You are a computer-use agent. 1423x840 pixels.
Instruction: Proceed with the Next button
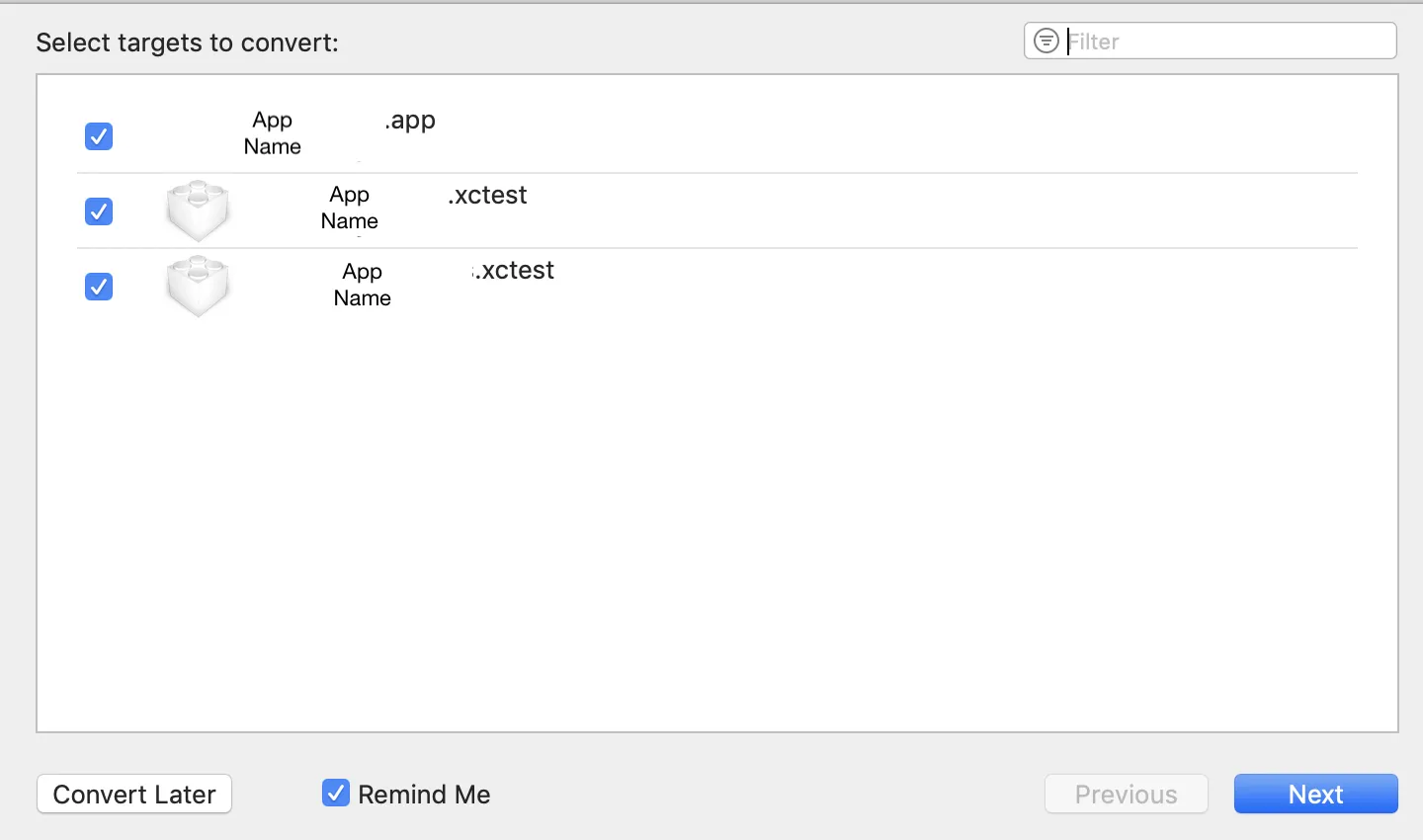(1315, 794)
